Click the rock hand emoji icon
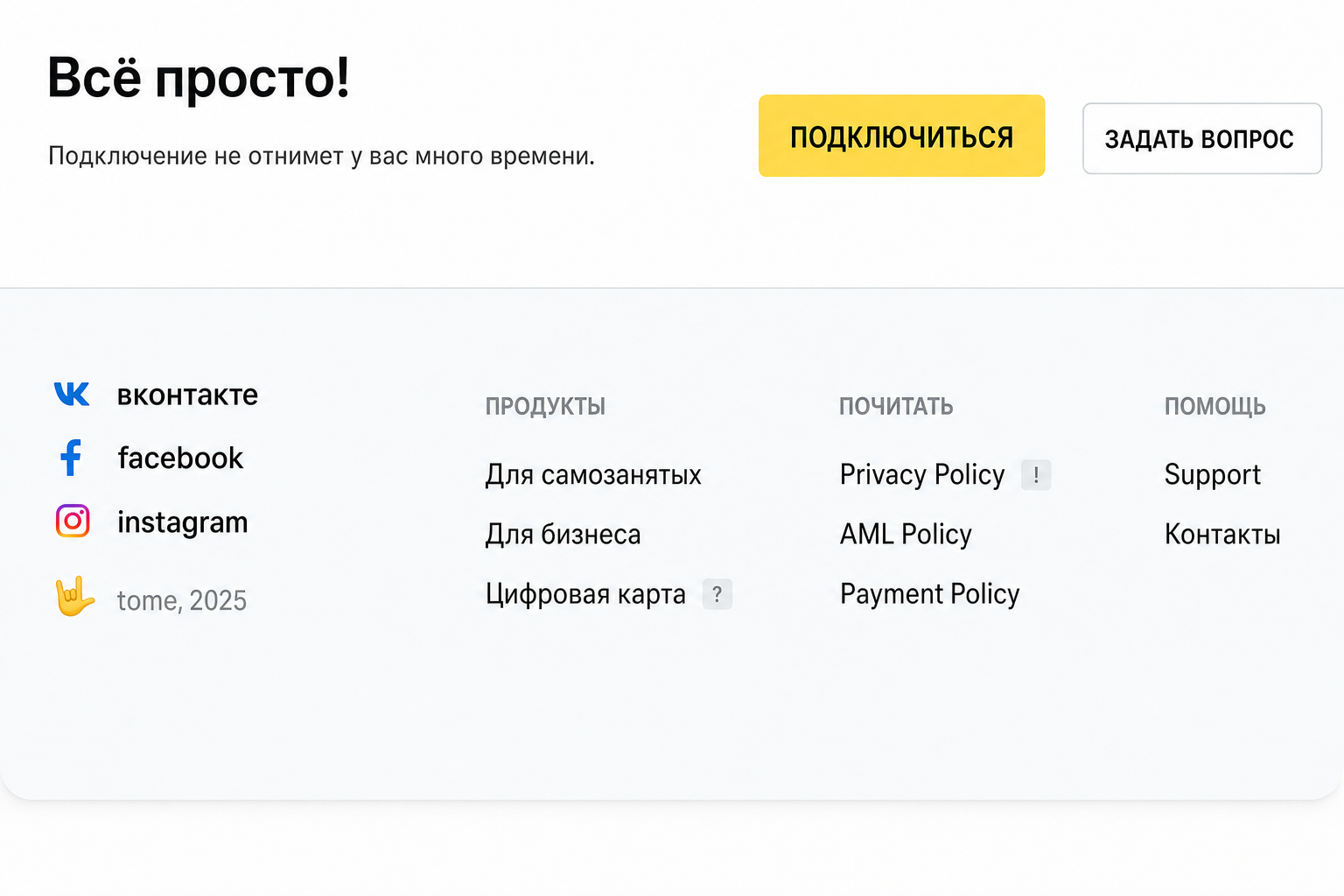The image size is (1344, 896). [74, 597]
